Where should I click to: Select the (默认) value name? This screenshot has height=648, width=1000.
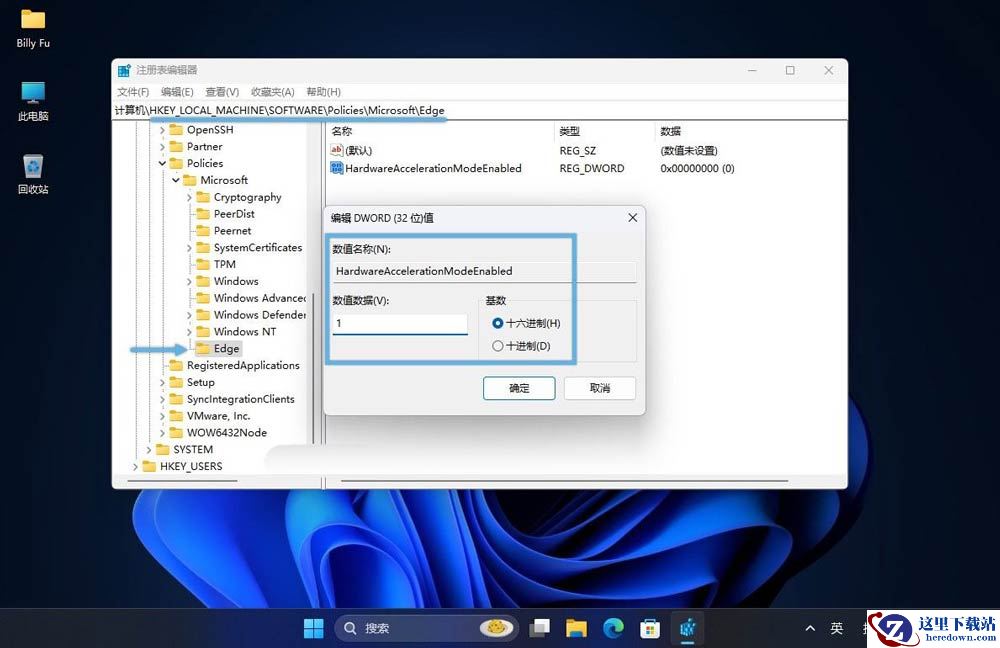(x=358, y=151)
